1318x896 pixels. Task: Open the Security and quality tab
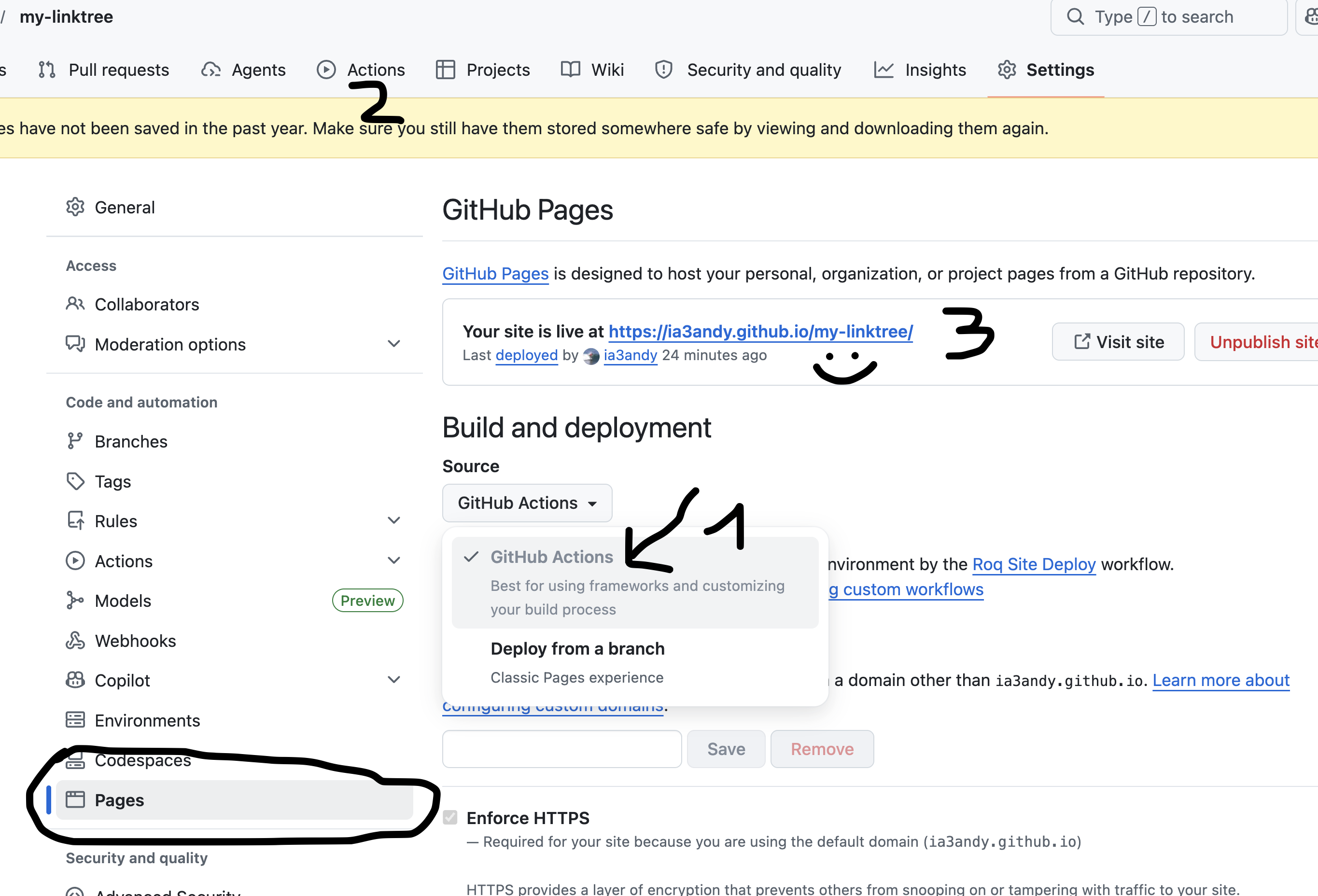pos(747,70)
